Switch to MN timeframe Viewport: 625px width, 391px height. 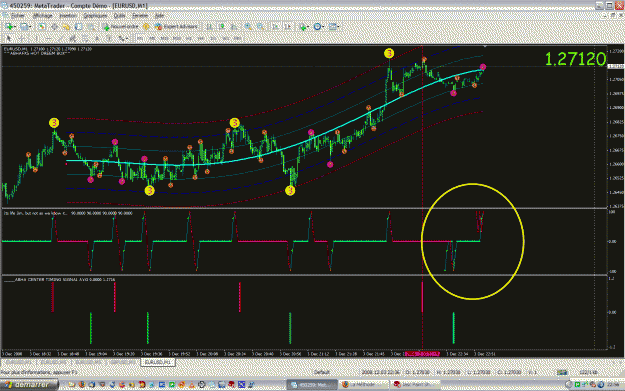(238, 39)
